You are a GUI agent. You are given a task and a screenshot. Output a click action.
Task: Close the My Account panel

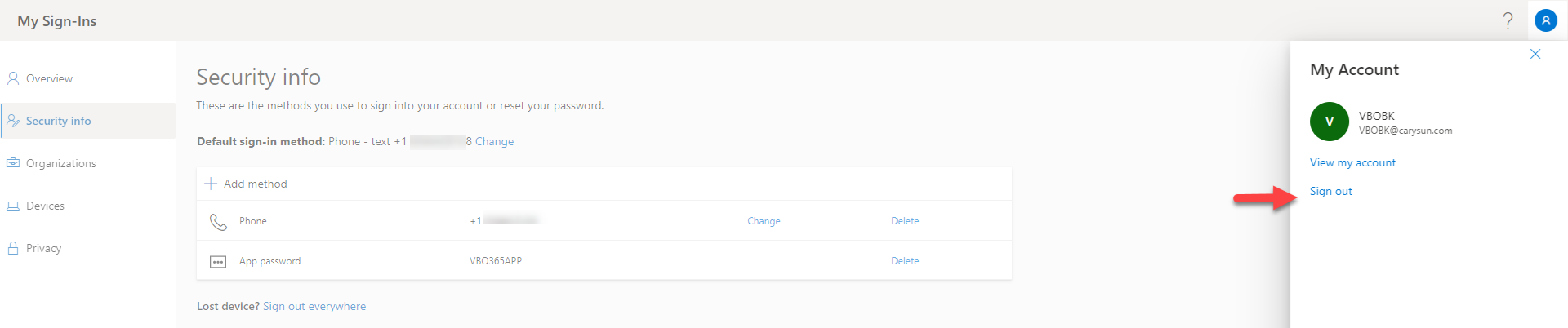1535,54
